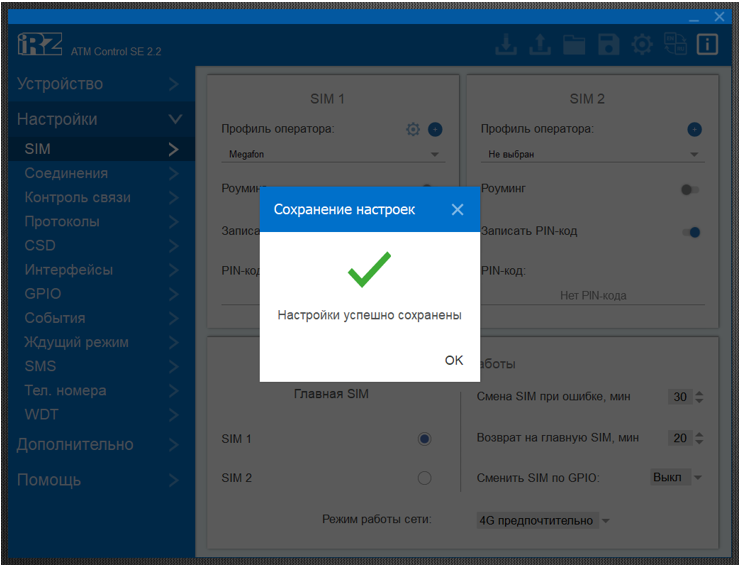Open the gear settings icon in the toolbar
This screenshot has width=742, height=567.
[642, 45]
